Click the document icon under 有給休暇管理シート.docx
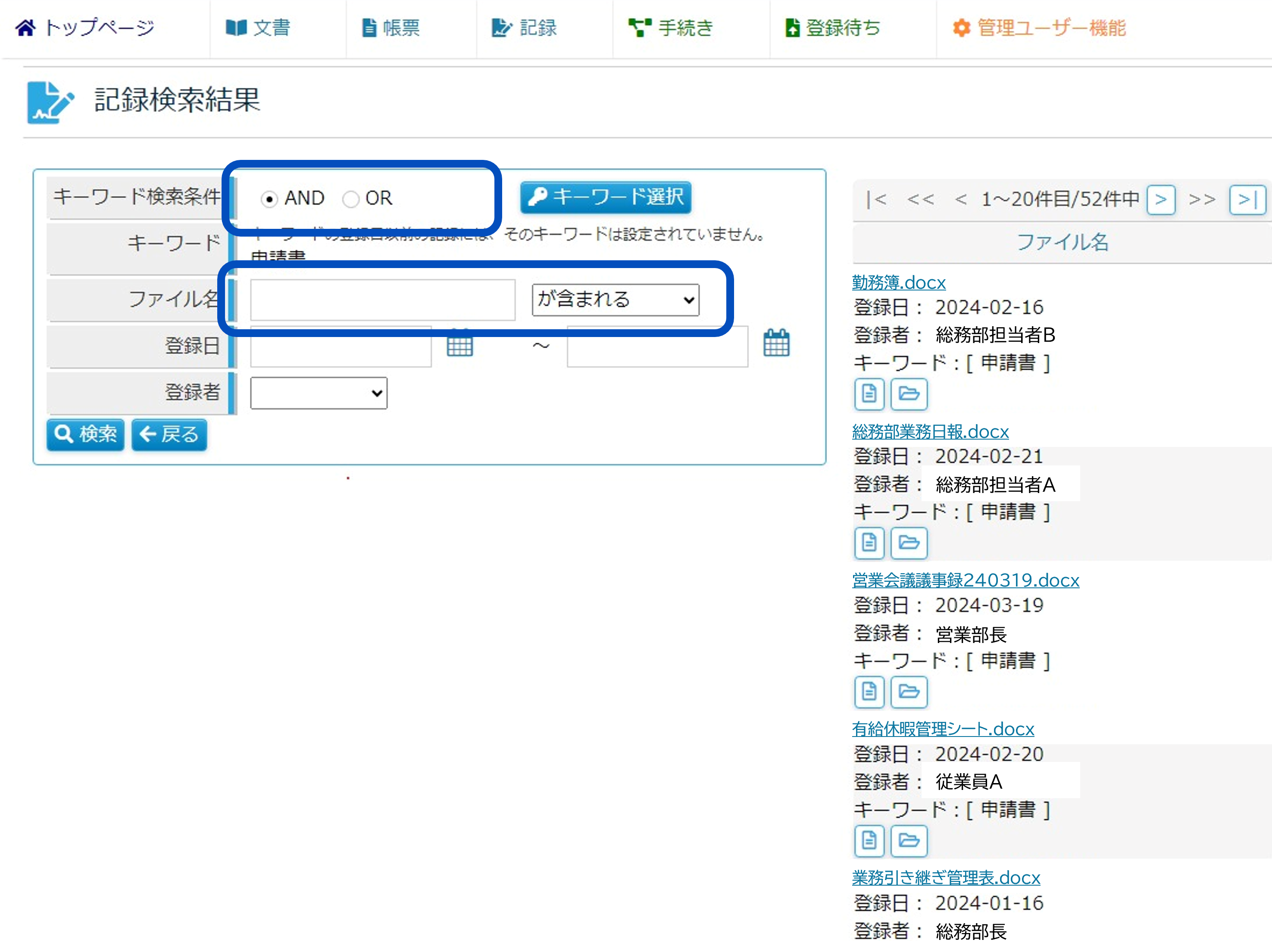Screen dimensions: 1272x952 [868, 840]
